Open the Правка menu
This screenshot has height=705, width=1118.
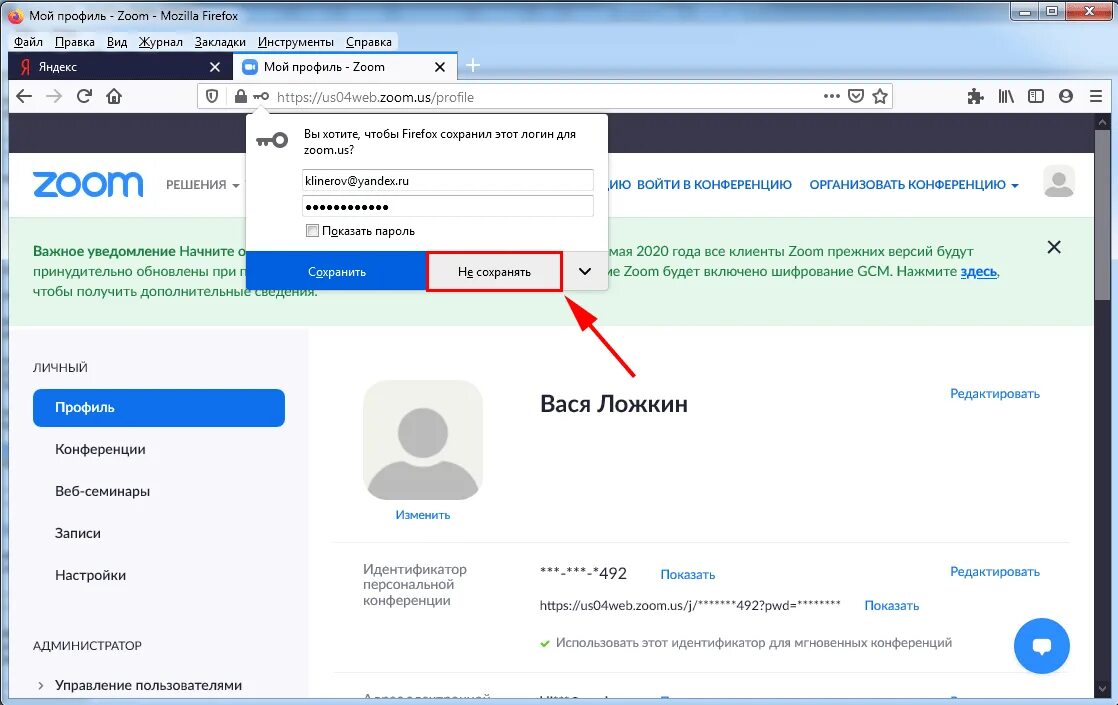coord(75,41)
